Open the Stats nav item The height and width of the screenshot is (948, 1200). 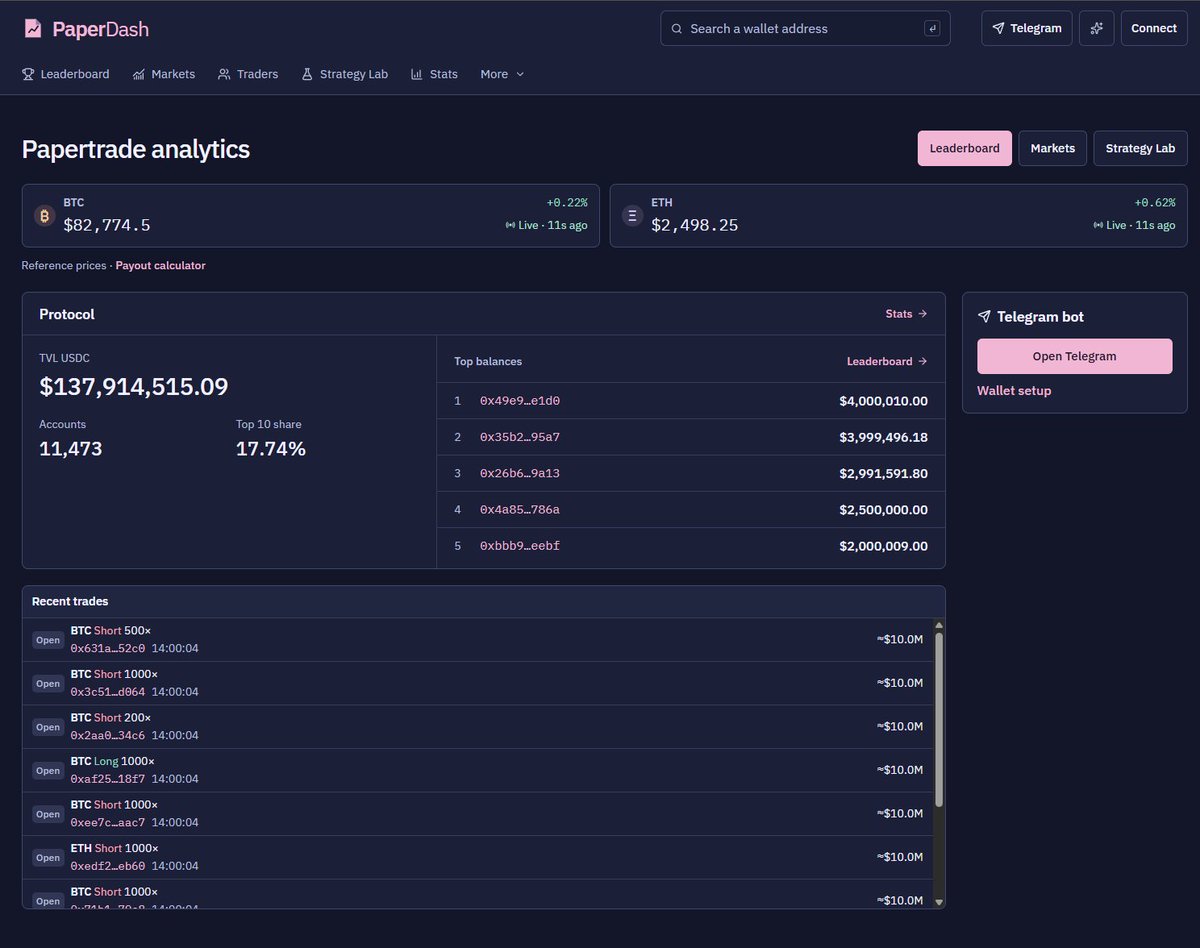[x=434, y=74]
